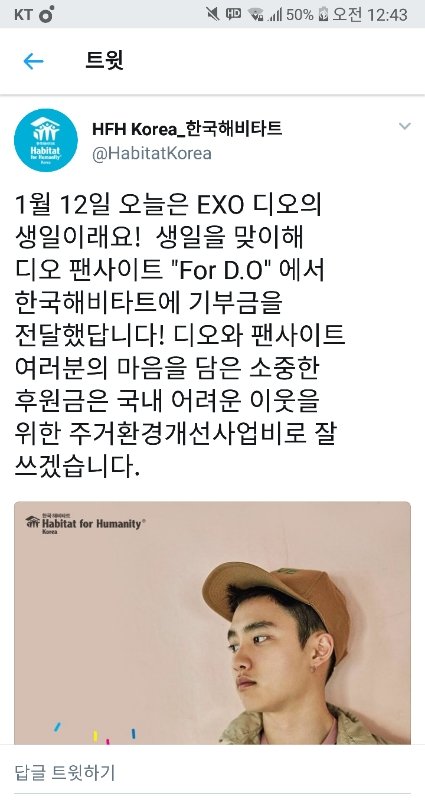425x800 pixels.
Task: Tap the circular icon next to KT
Action: coord(46,14)
